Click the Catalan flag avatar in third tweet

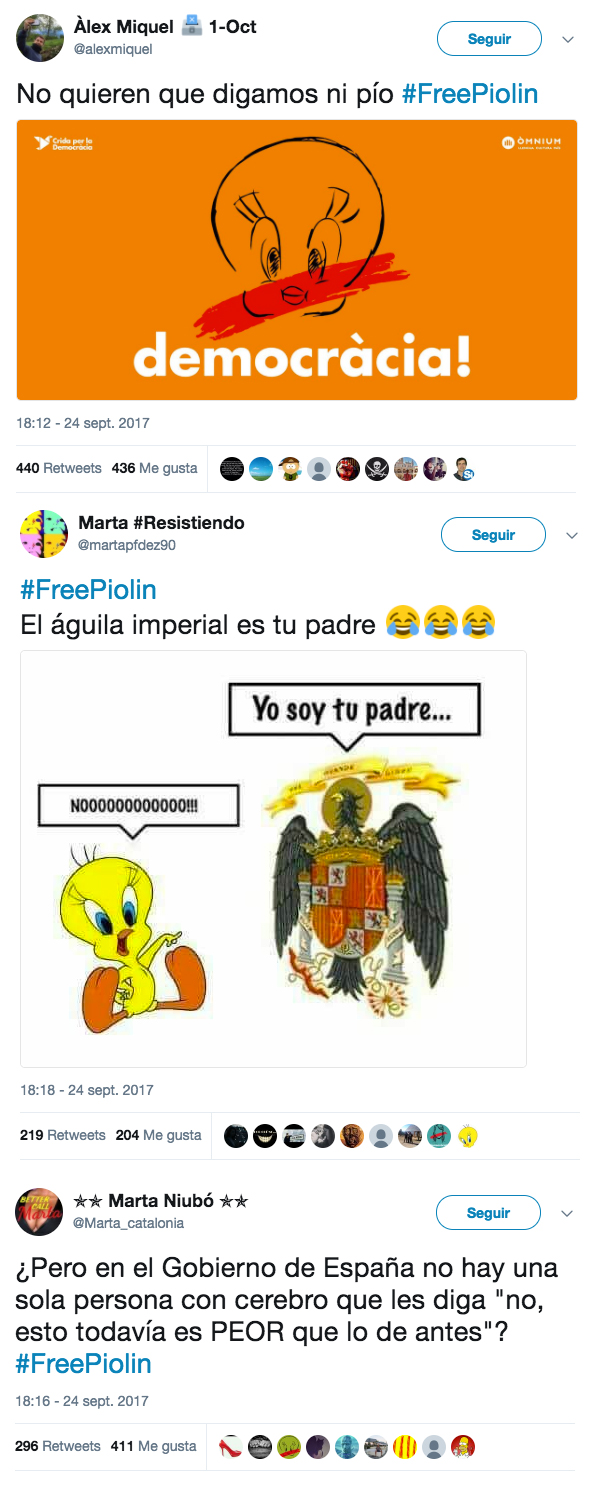(405, 1446)
